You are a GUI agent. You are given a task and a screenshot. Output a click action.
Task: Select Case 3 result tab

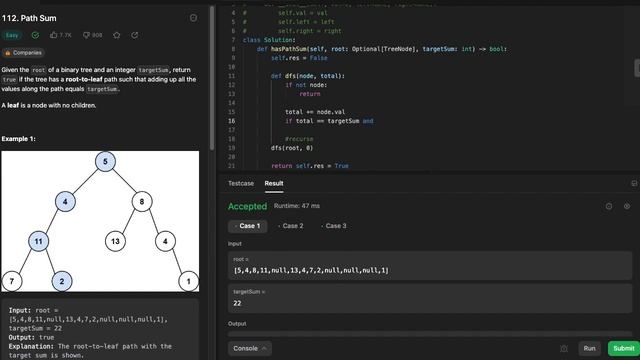point(333,226)
